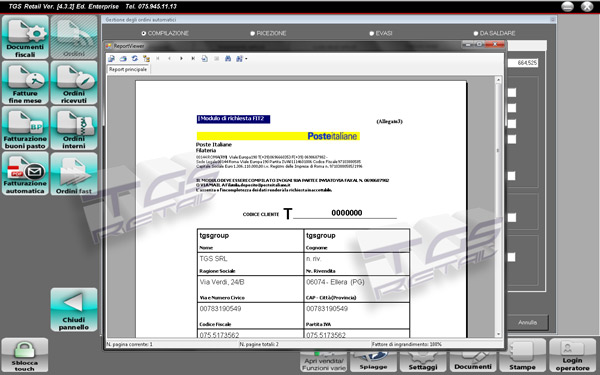The image size is (600, 375).
Task: Switch to the Report principale tab
Action: [128, 69]
